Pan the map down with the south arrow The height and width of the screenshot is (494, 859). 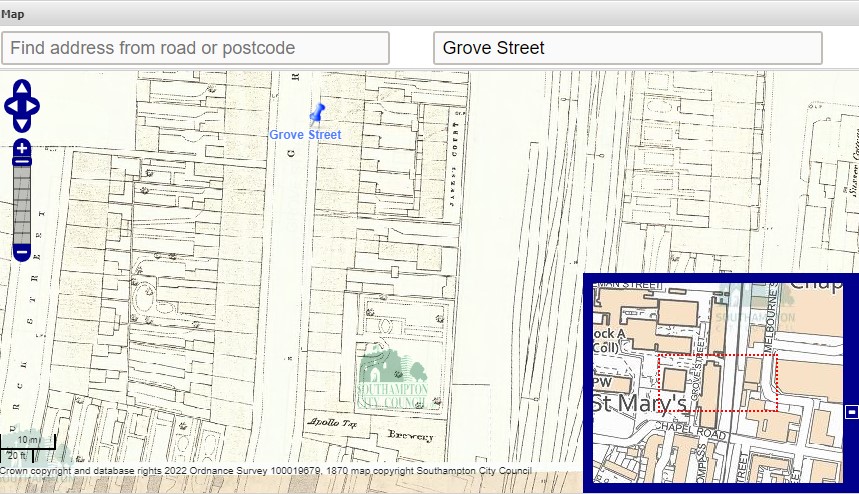pyautogui.click(x=22, y=124)
